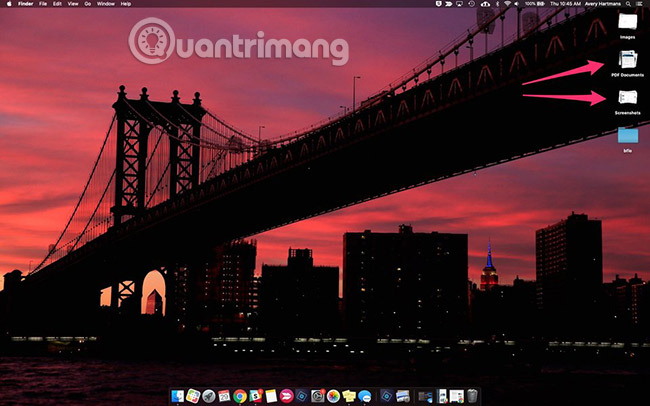The height and width of the screenshot is (406, 650).
Task: Click the 100% battery indicator
Action: [535, 4]
